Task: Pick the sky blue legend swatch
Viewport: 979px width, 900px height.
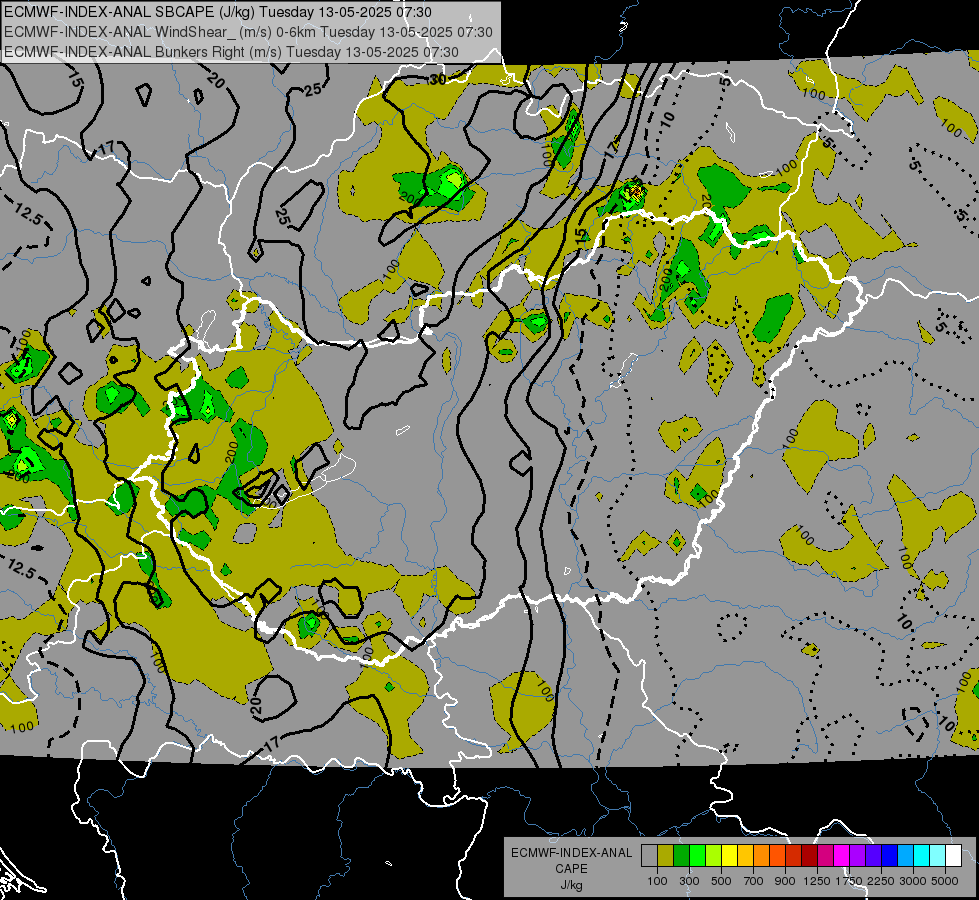Action: tap(905, 856)
